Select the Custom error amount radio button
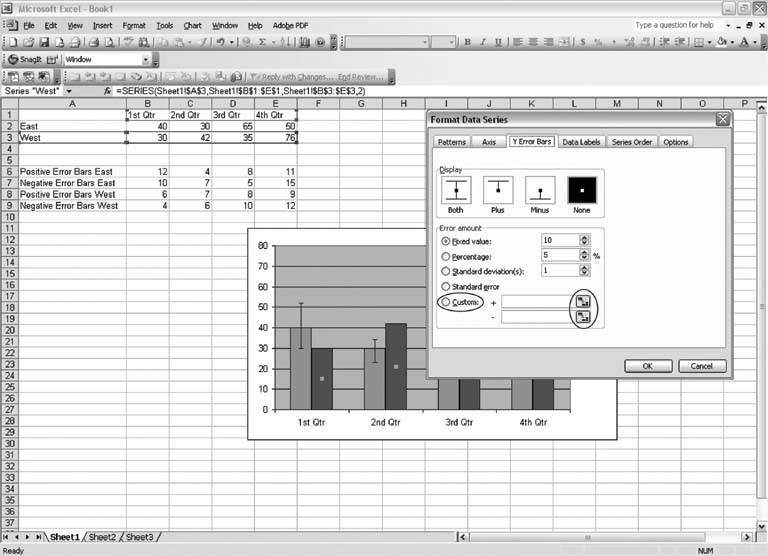This screenshot has height=556, width=768. tap(445, 302)
